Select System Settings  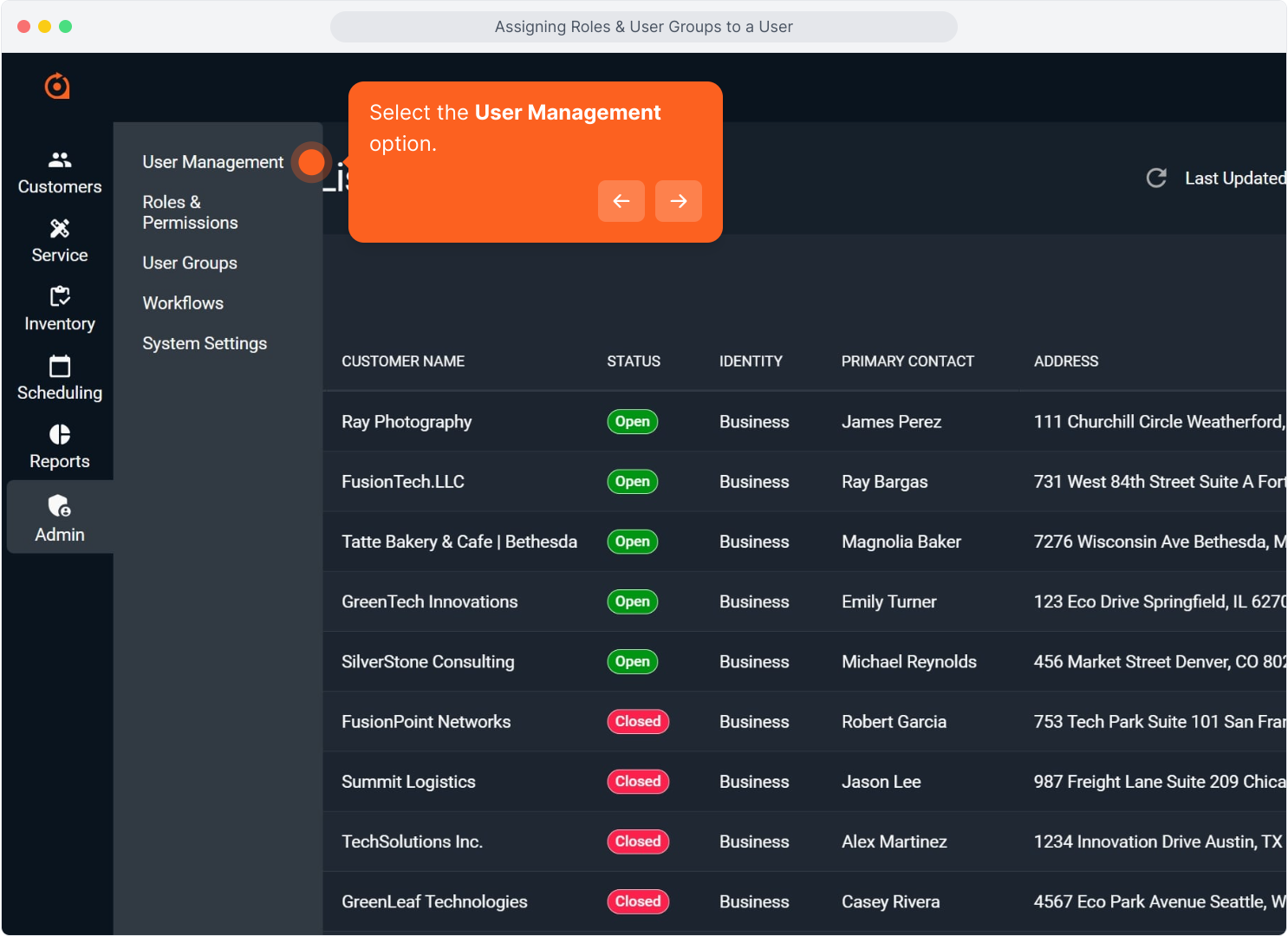click(x=205, y=343)
